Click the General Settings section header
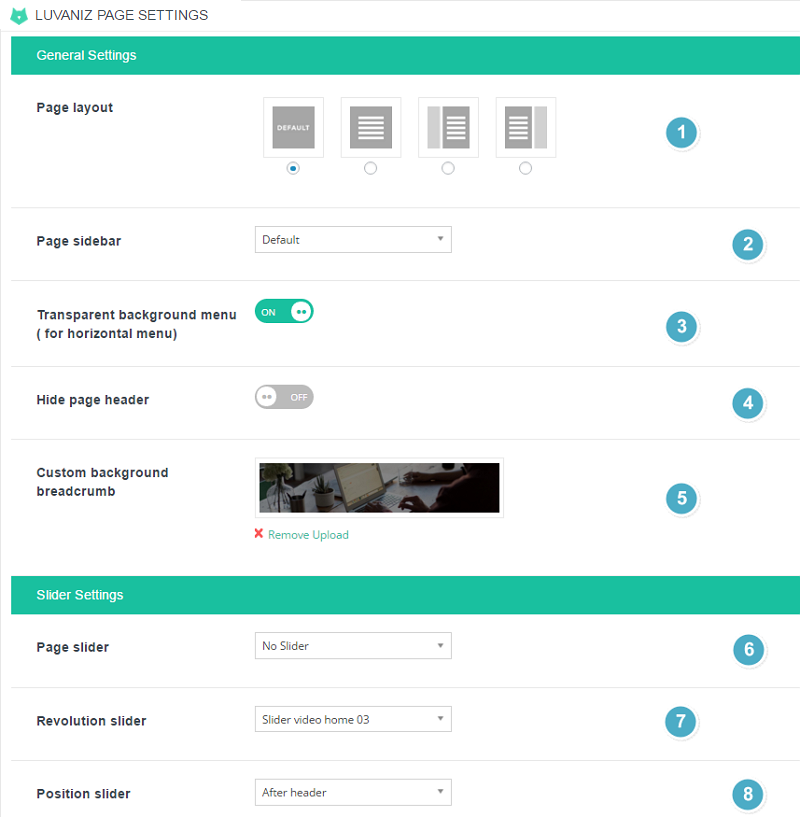 tap(405, 55)
